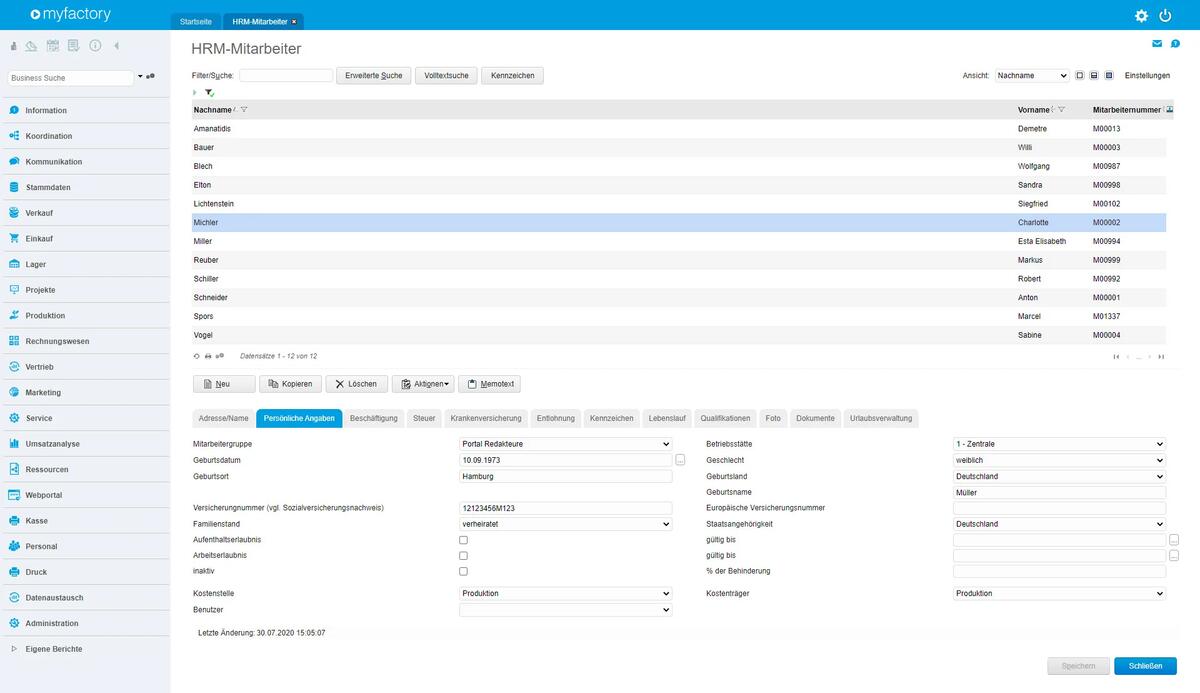Select the list-detail layout toggle

coord(1109,75)
